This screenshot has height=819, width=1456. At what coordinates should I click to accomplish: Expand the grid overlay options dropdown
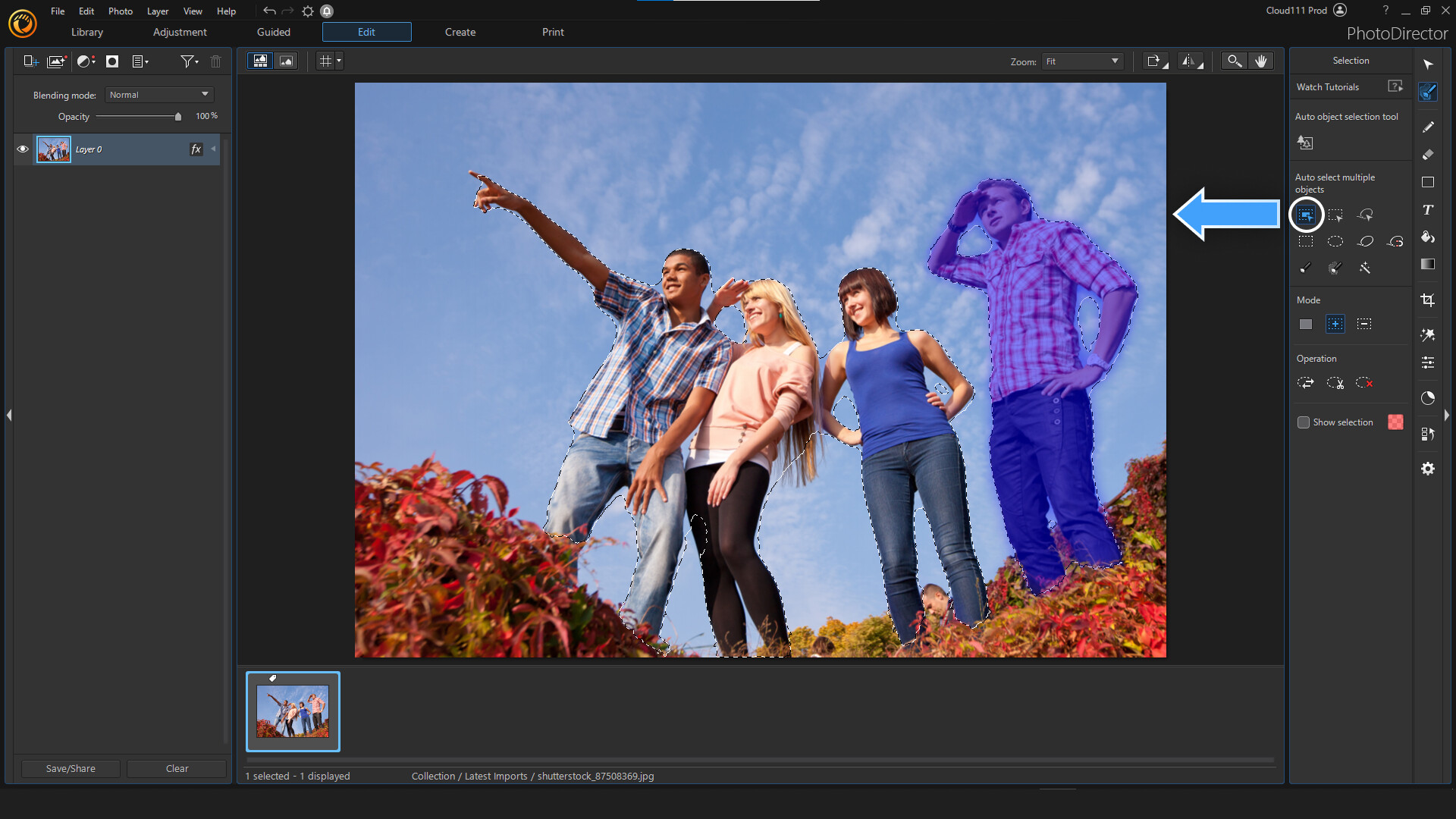pos(339,61)
